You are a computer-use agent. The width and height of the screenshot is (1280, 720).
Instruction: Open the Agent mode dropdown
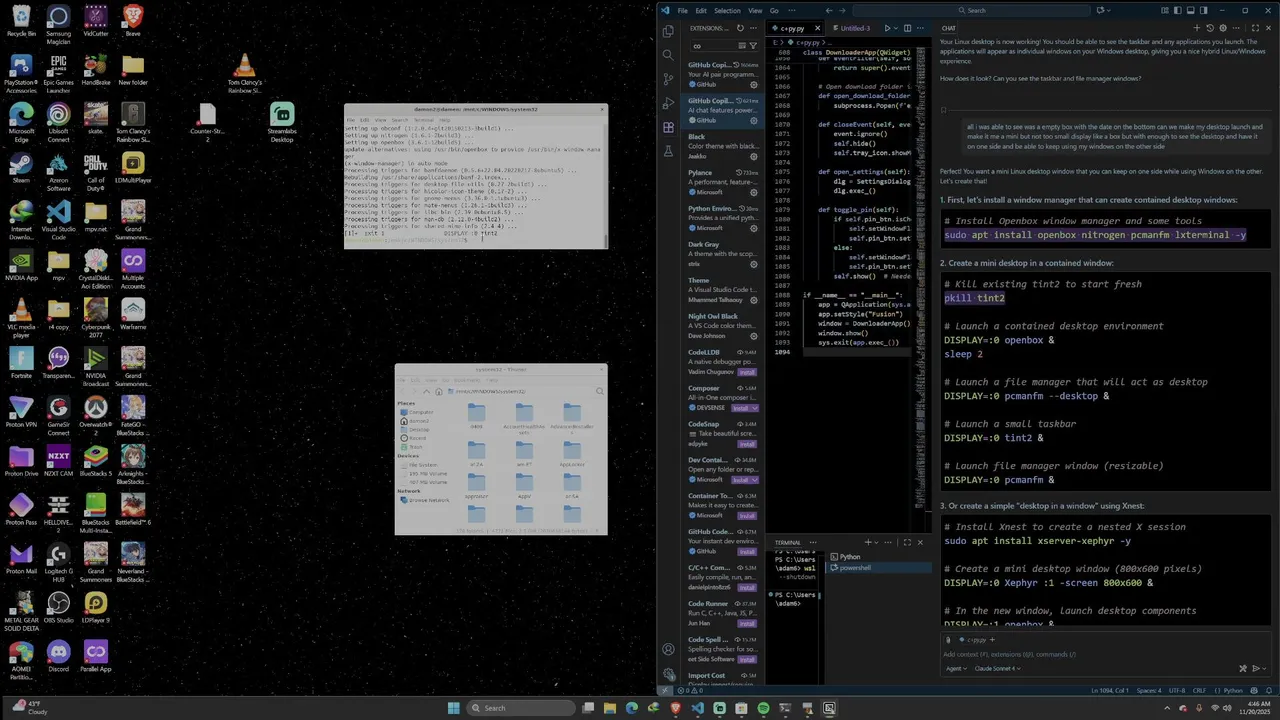click(956, 668)
